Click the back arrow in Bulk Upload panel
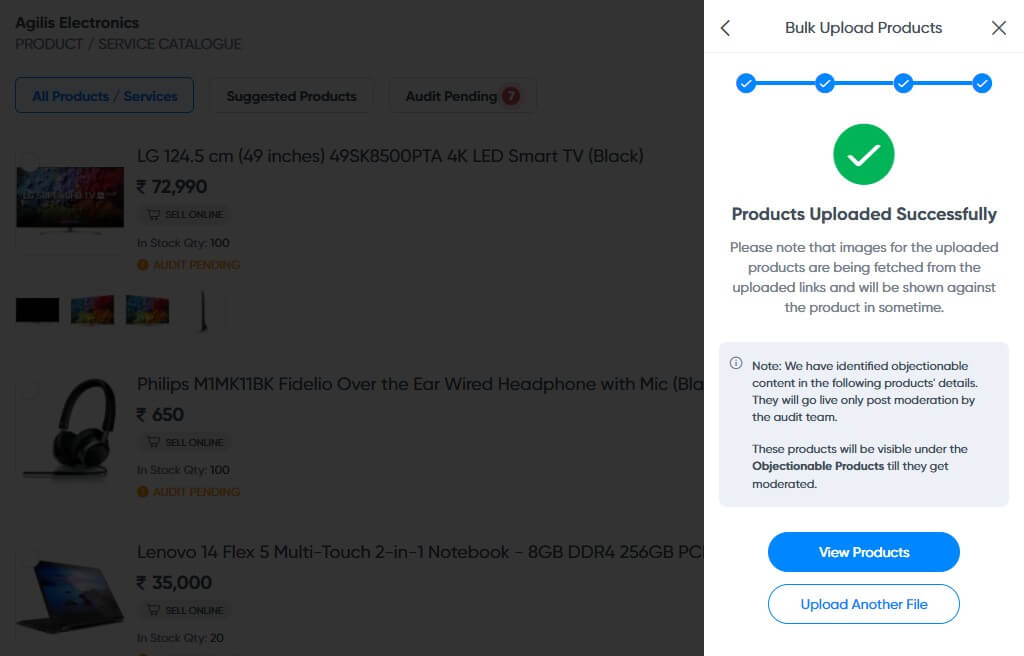The width and height of the screenshot is (1024, 656). pos(725,28)
